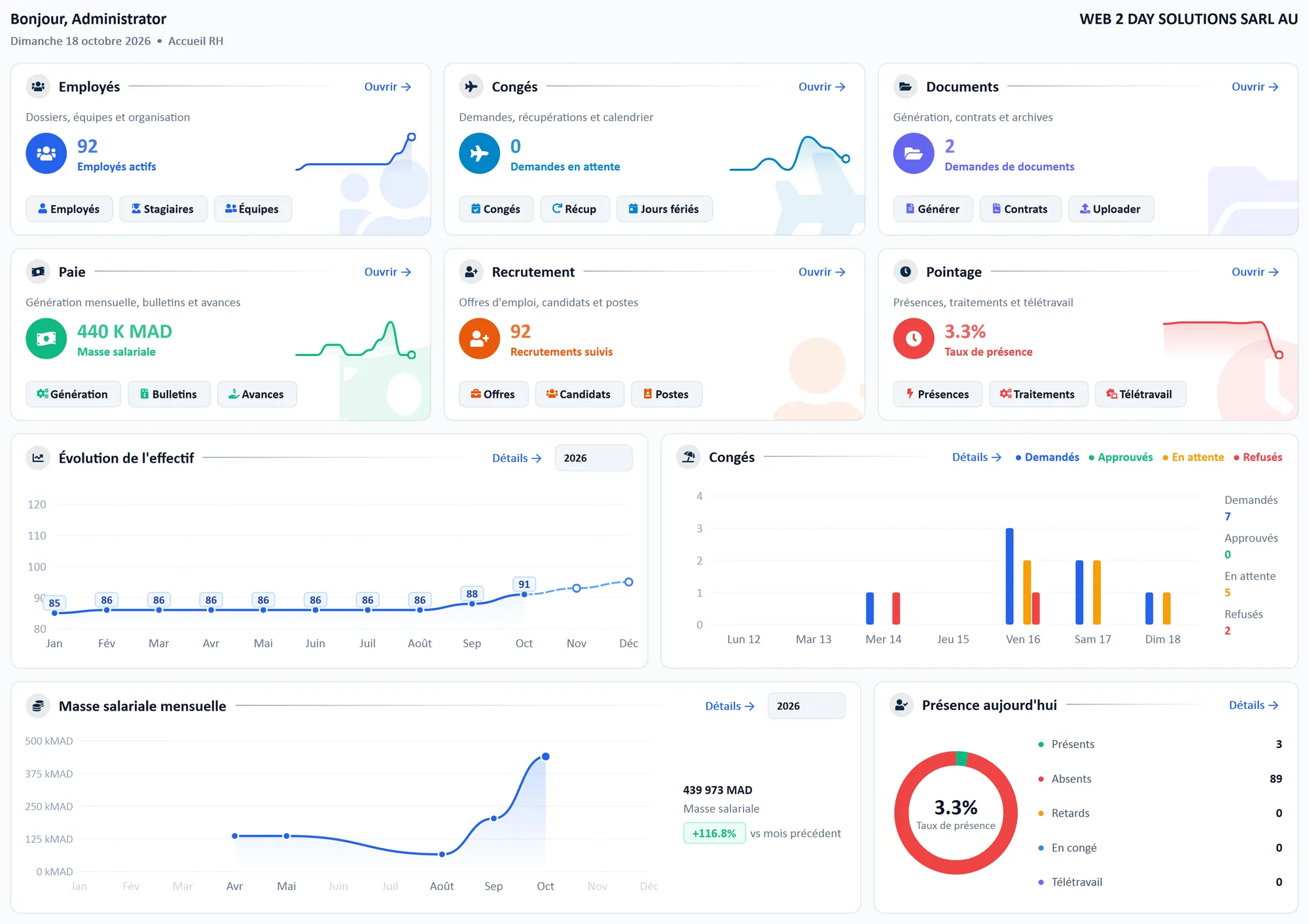Open the effectif year 2026 selector
1309x924 pixels.
pyautogui.click(x=594, y=458)
